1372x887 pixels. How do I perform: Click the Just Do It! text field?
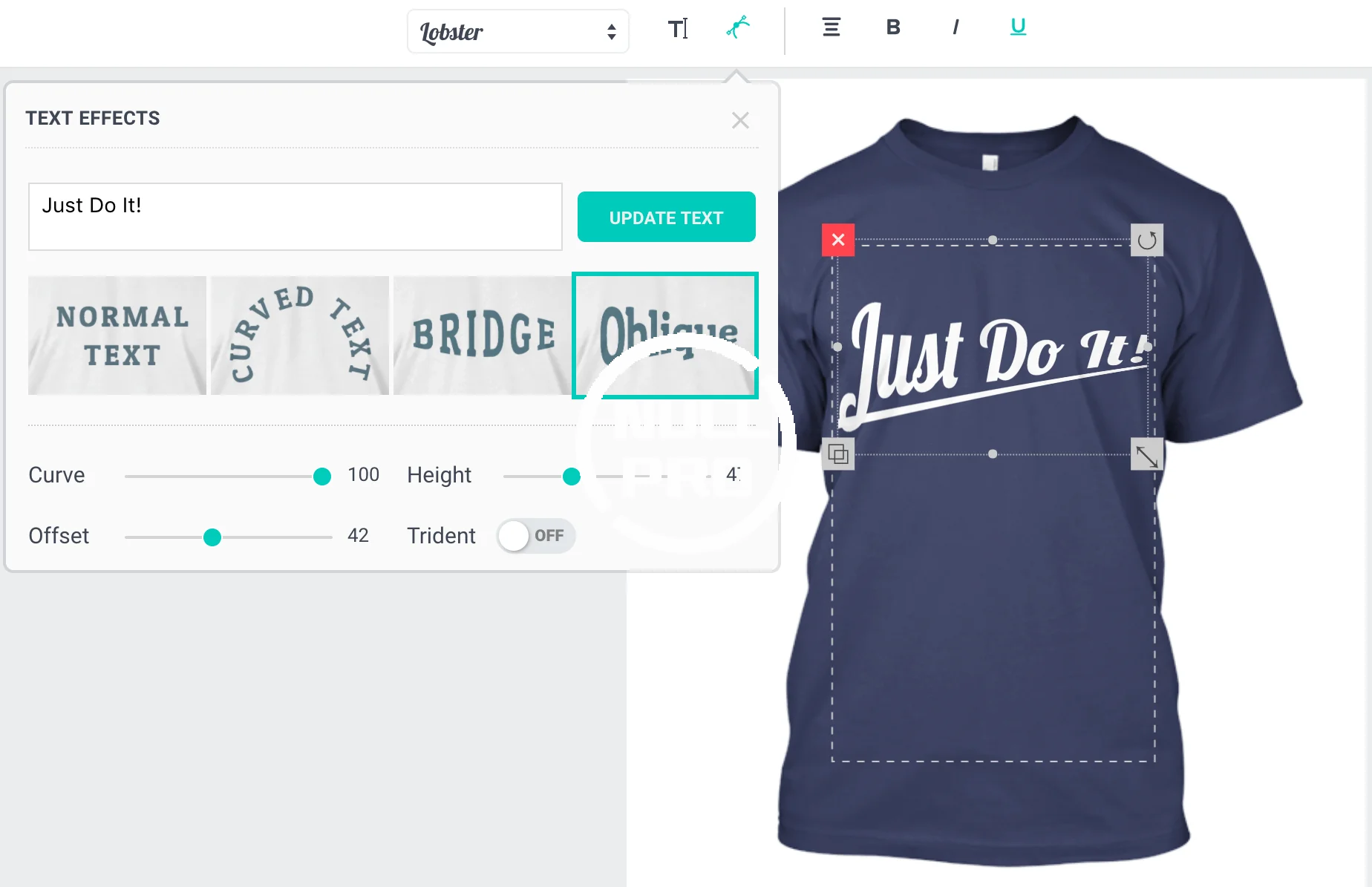click(x=295, y=217)
